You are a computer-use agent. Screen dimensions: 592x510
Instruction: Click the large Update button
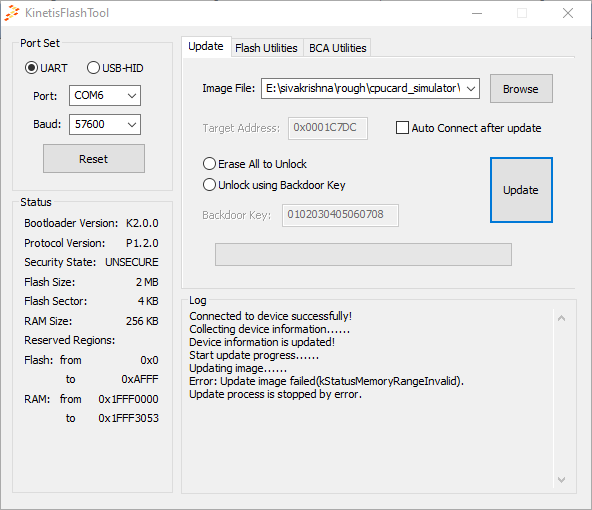click(x=521, y=190)
